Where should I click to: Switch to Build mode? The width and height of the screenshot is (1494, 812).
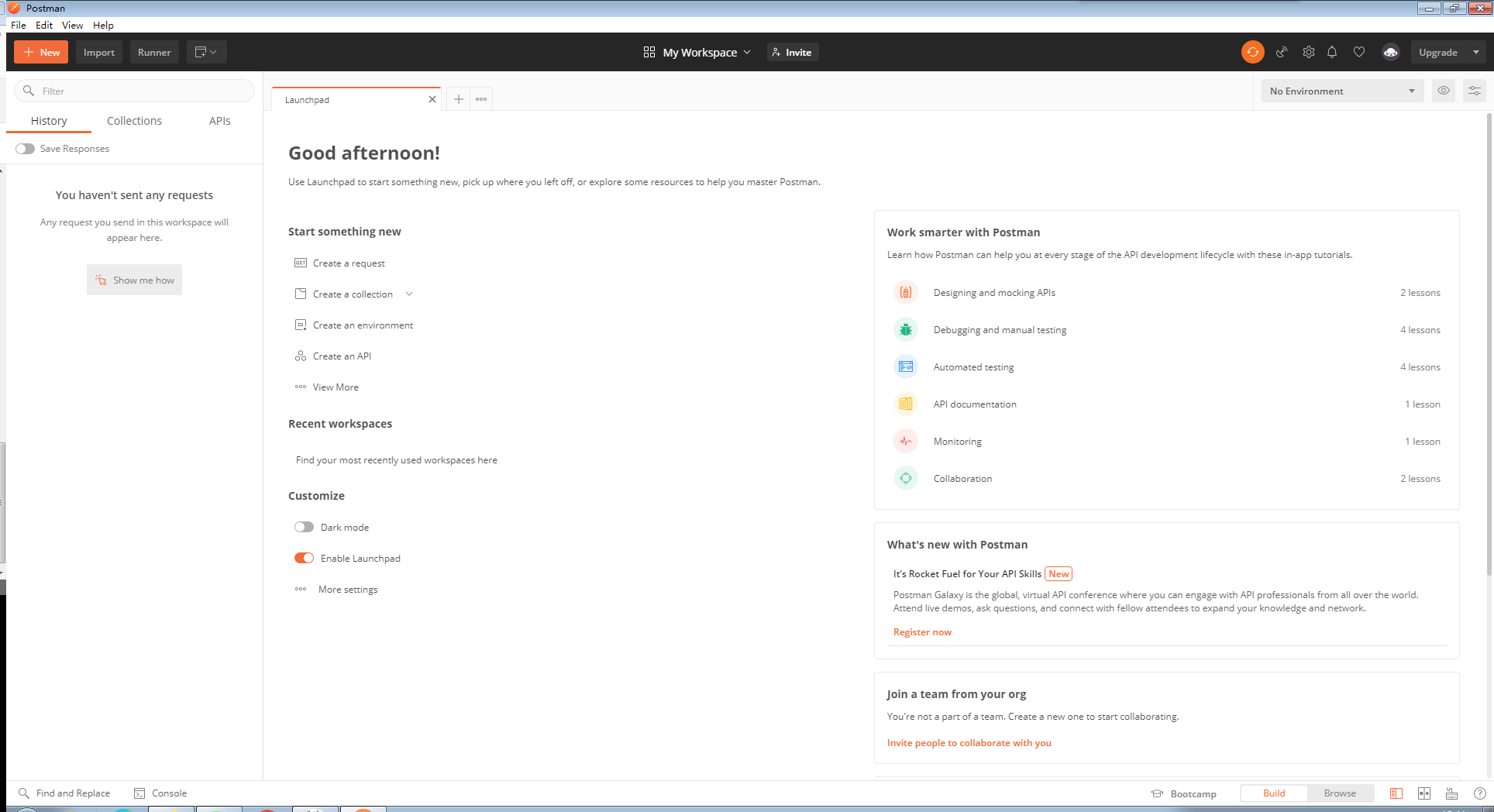tap(1274, 793)
